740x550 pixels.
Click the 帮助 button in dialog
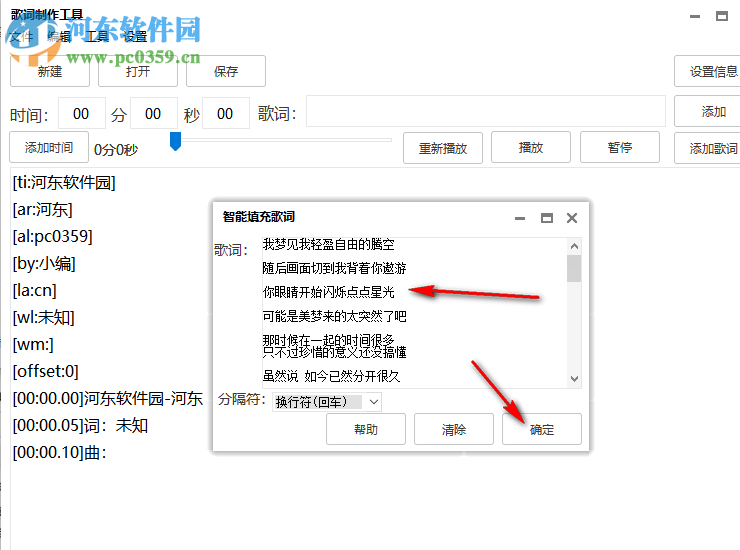tap(366, 429)
